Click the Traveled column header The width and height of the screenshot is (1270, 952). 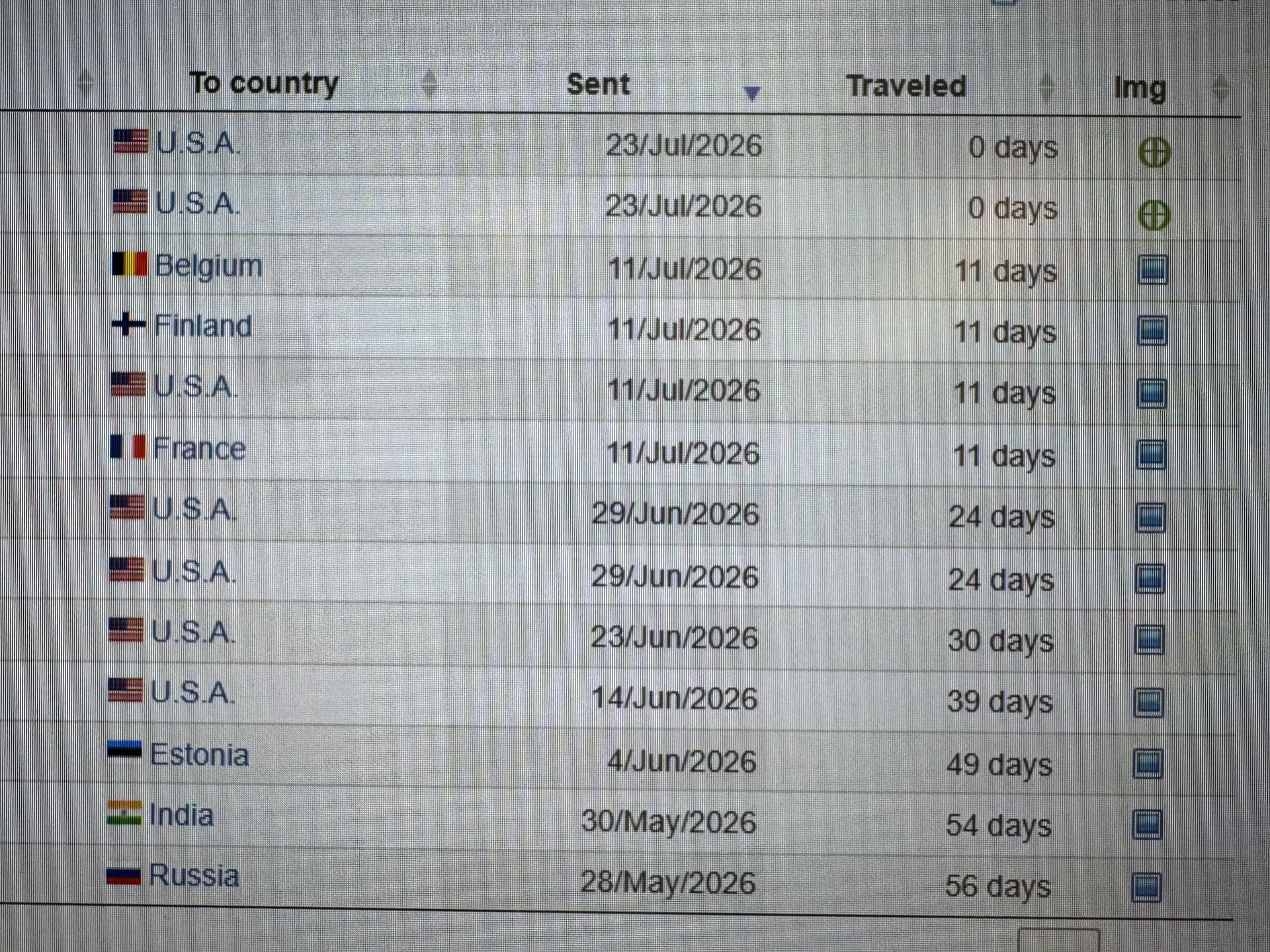pyautogui.click(x=906, y=86)
